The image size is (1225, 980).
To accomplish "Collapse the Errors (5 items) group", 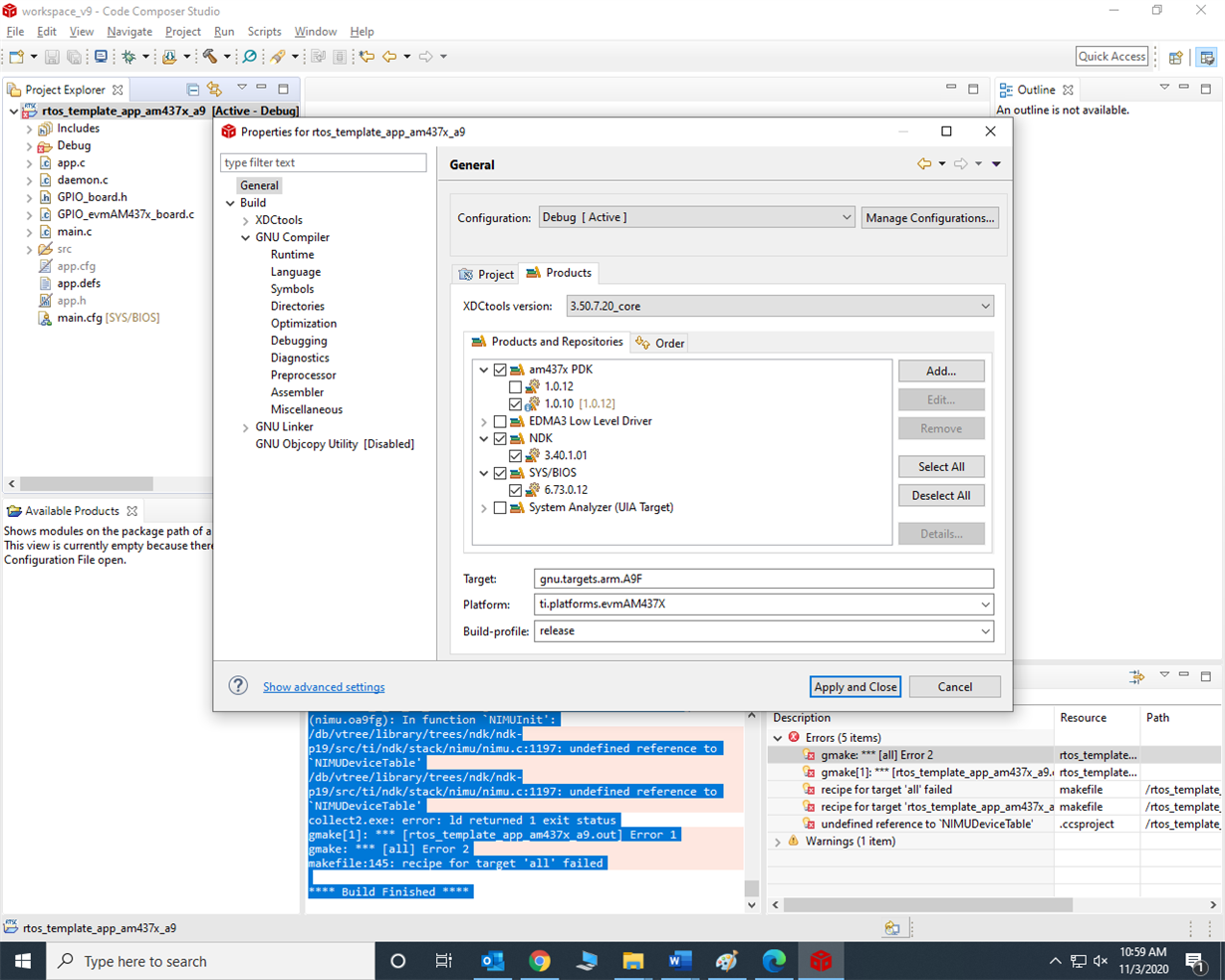I will (x=778, y=738).
